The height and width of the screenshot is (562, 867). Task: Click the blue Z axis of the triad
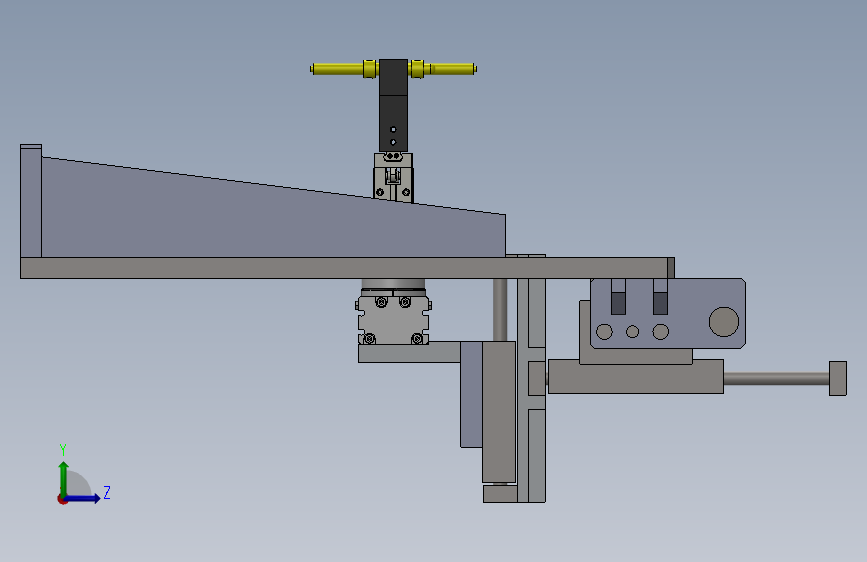tap(83, 498)
